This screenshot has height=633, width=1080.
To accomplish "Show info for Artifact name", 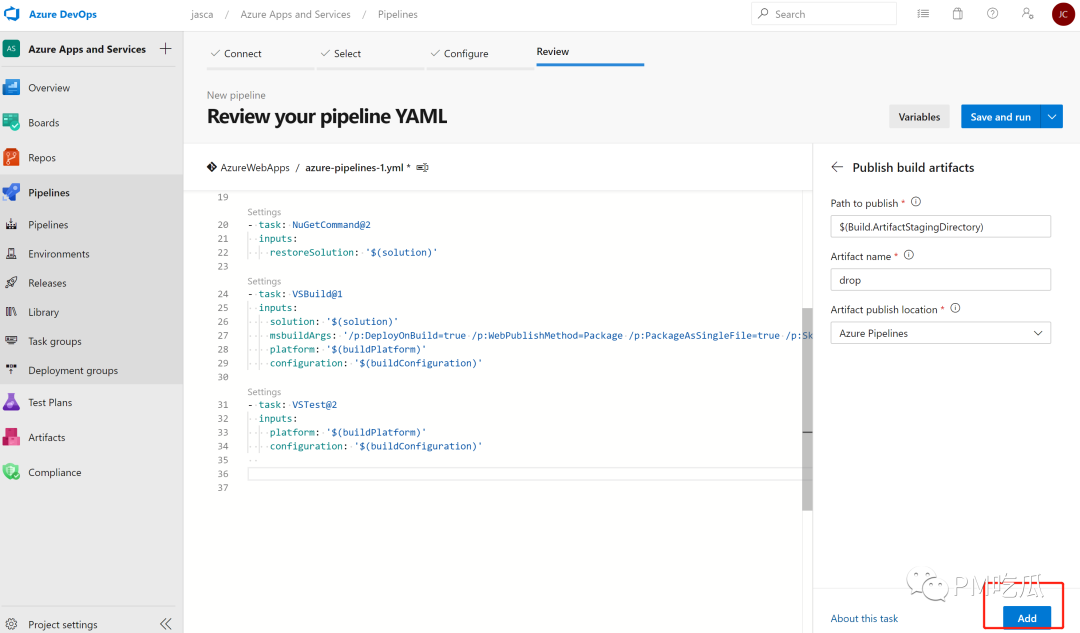I will [908, 255].
